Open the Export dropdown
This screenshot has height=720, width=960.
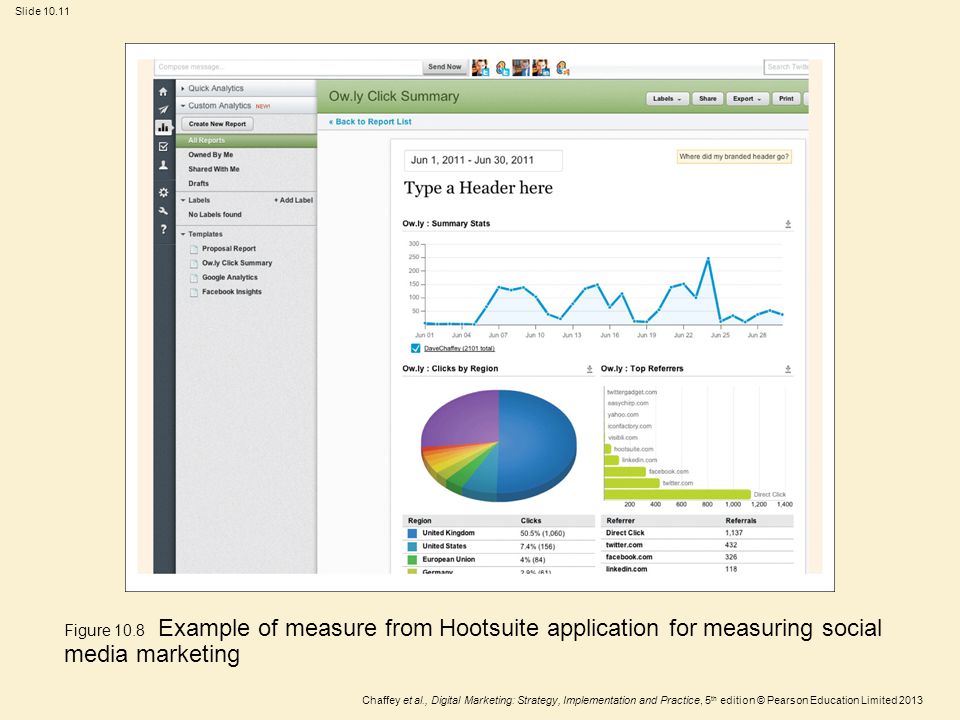pos(747,99)
